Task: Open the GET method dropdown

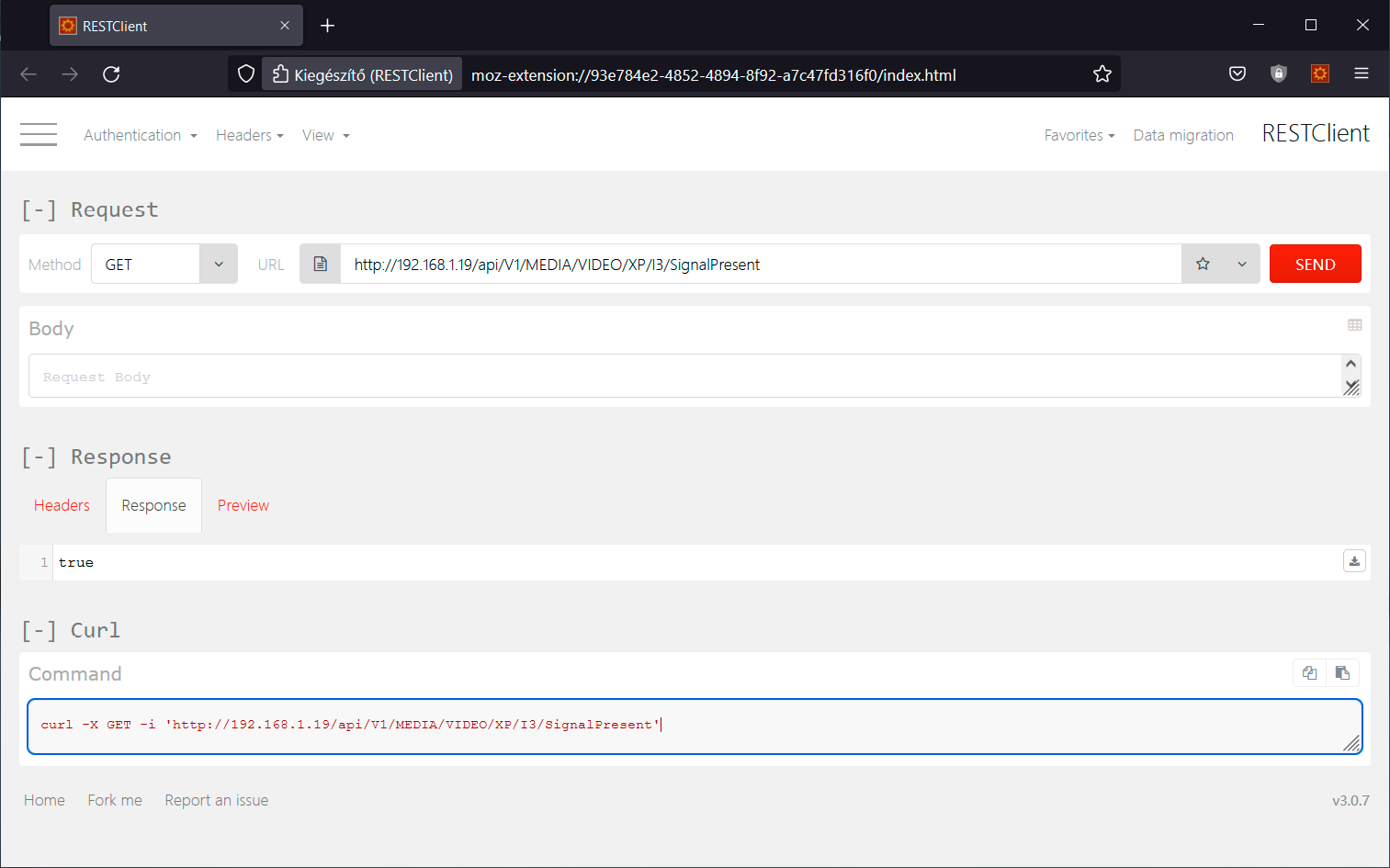Action: click(x=219, y=265)
